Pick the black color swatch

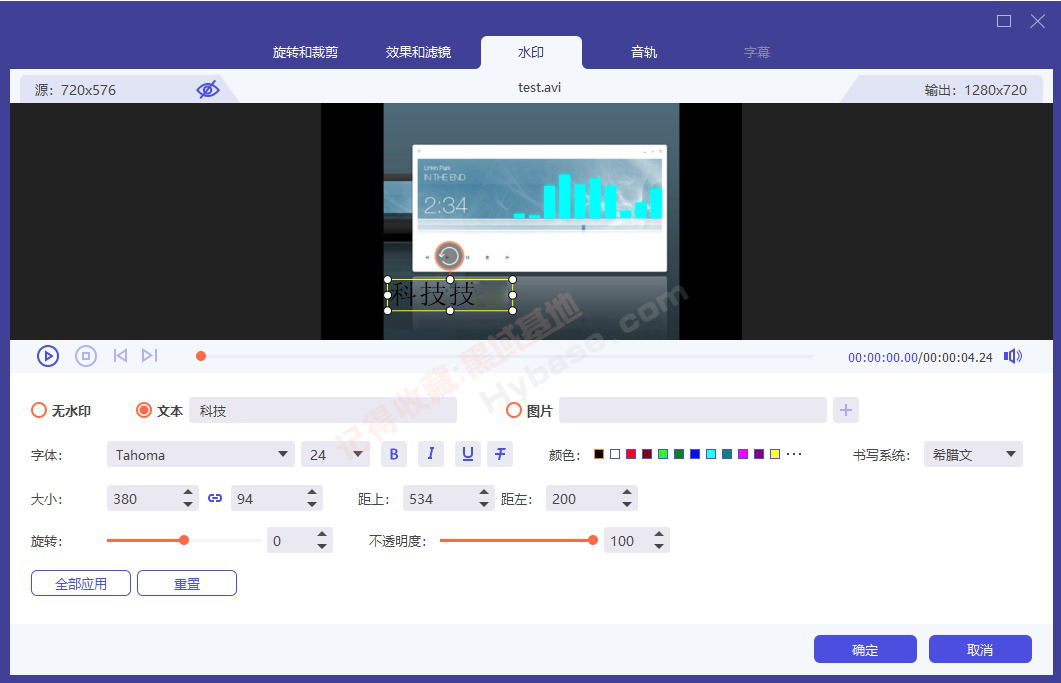[599, 454]
